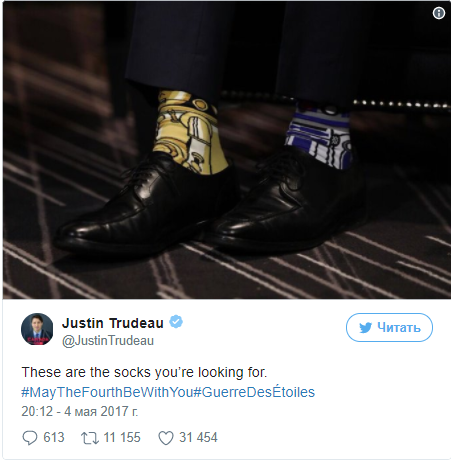Click the blue verified badge

tap(176, 322)
